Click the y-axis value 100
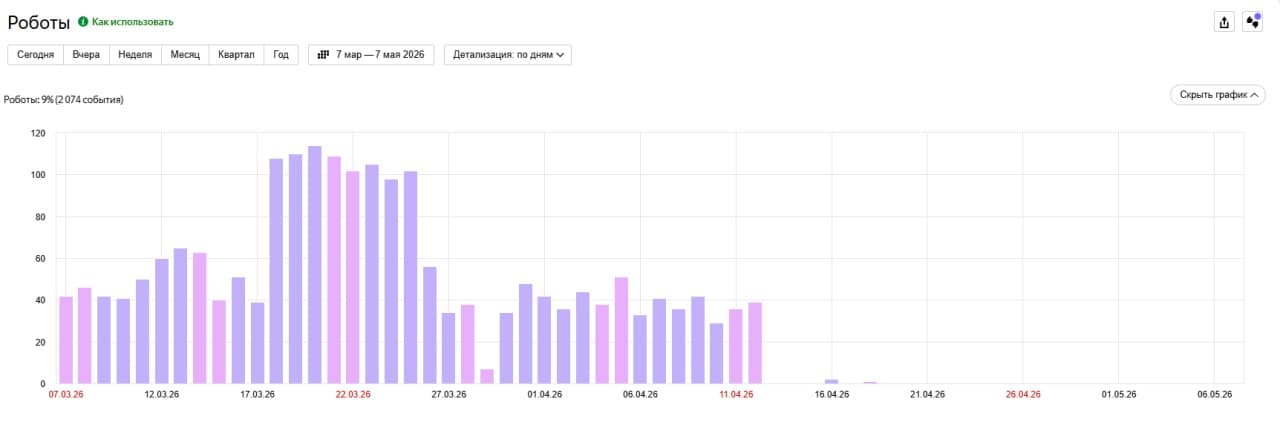The image size is (1280, 439). [38, 175]
